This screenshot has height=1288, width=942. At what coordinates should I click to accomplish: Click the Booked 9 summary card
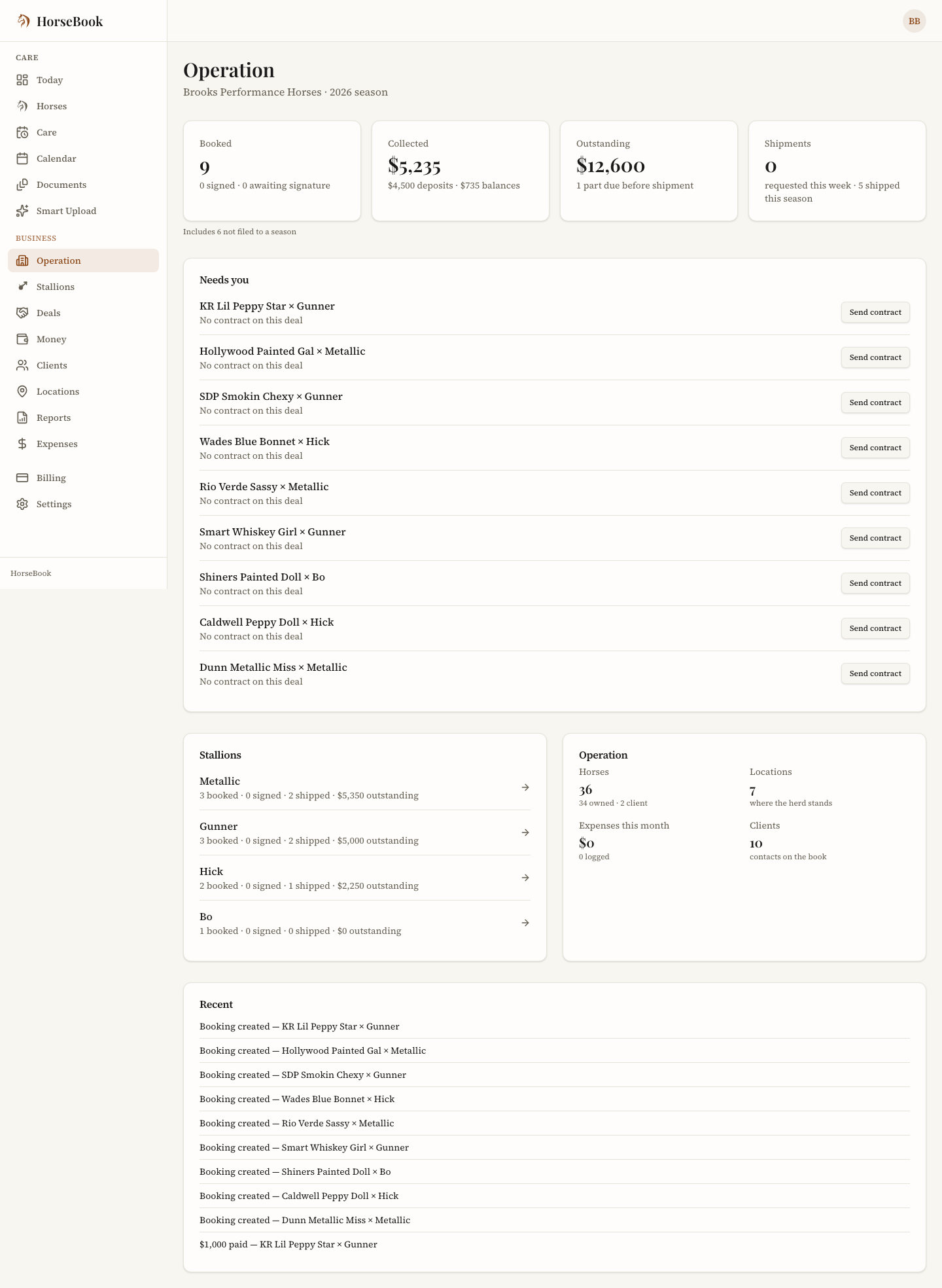pos(272,171)
